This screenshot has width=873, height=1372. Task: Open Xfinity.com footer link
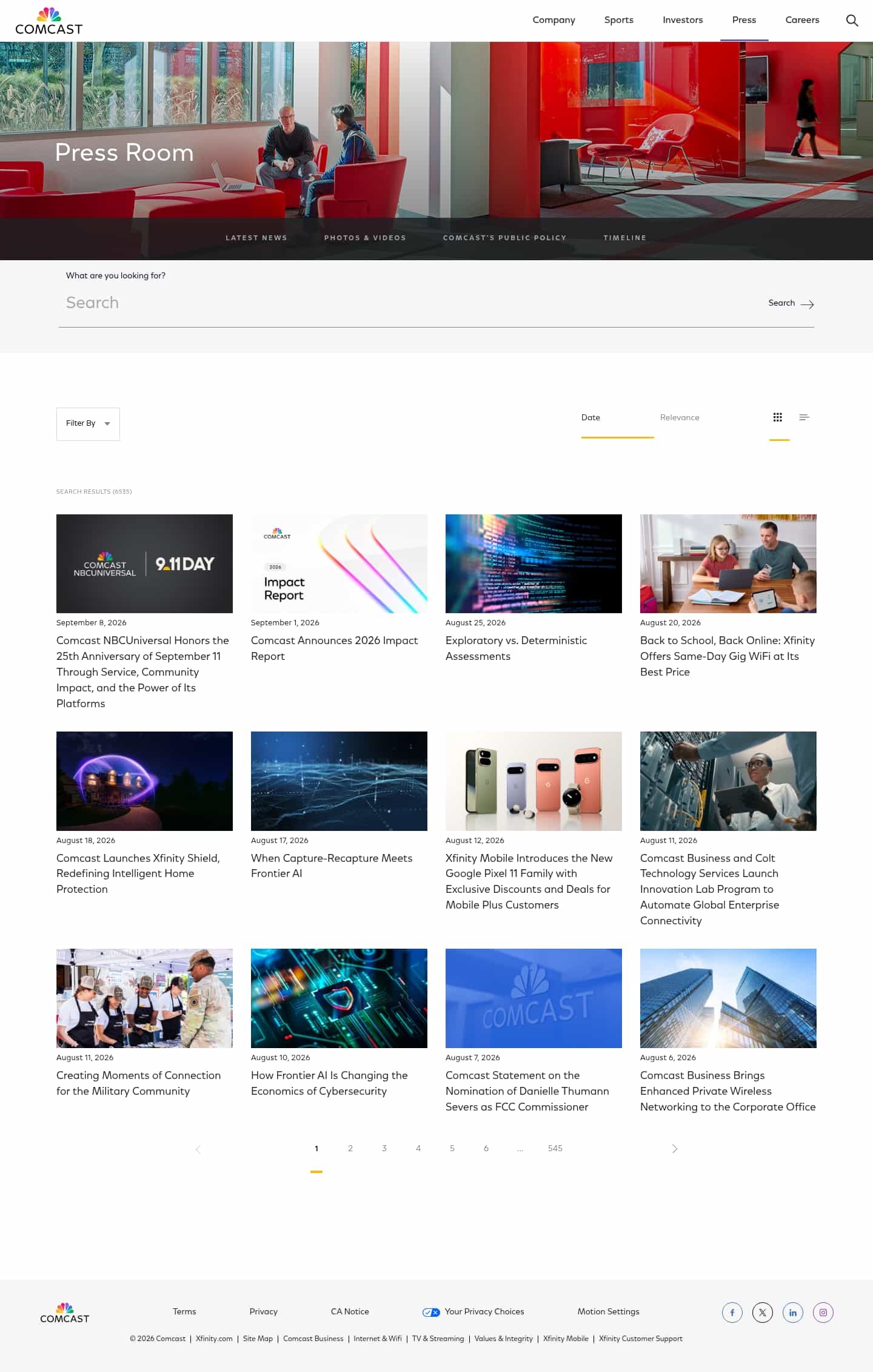(214, 1339)
